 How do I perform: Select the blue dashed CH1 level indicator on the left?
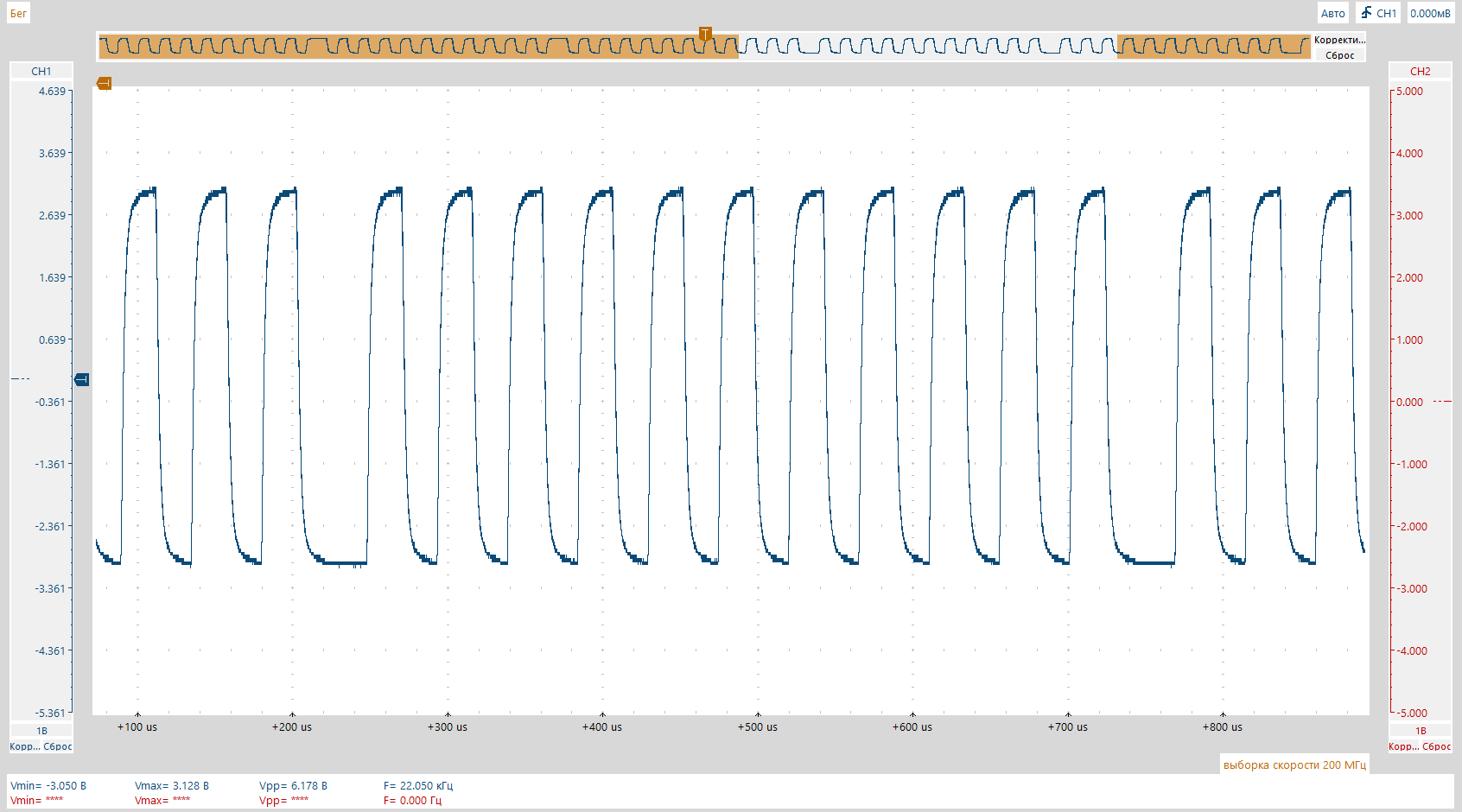tap(20, 379)
